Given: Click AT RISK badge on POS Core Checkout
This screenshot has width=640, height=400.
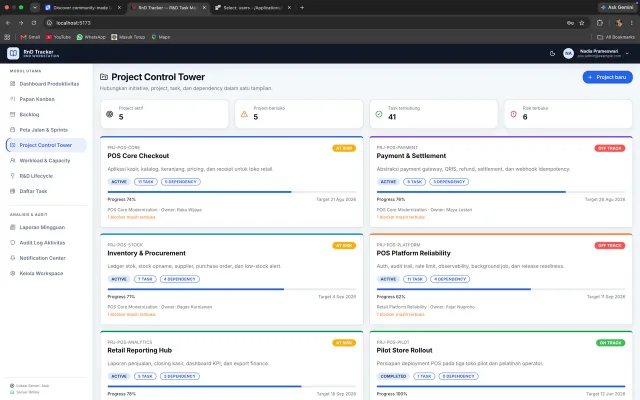Looking at the screenshot, I should pos(344,148).
